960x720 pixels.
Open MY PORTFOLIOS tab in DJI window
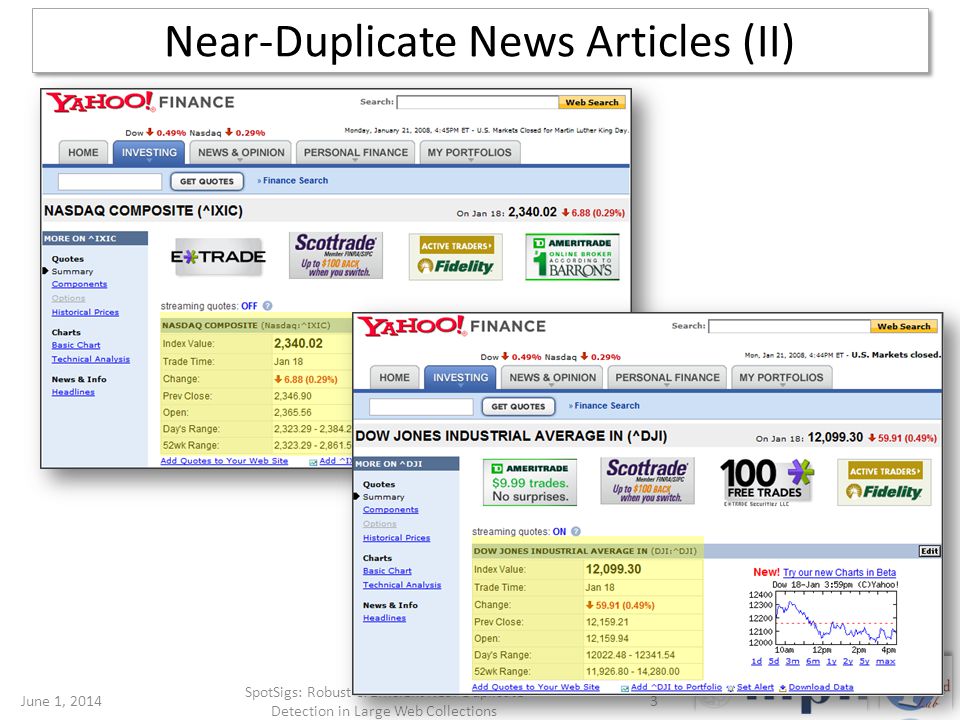click(x=781, y=378)
